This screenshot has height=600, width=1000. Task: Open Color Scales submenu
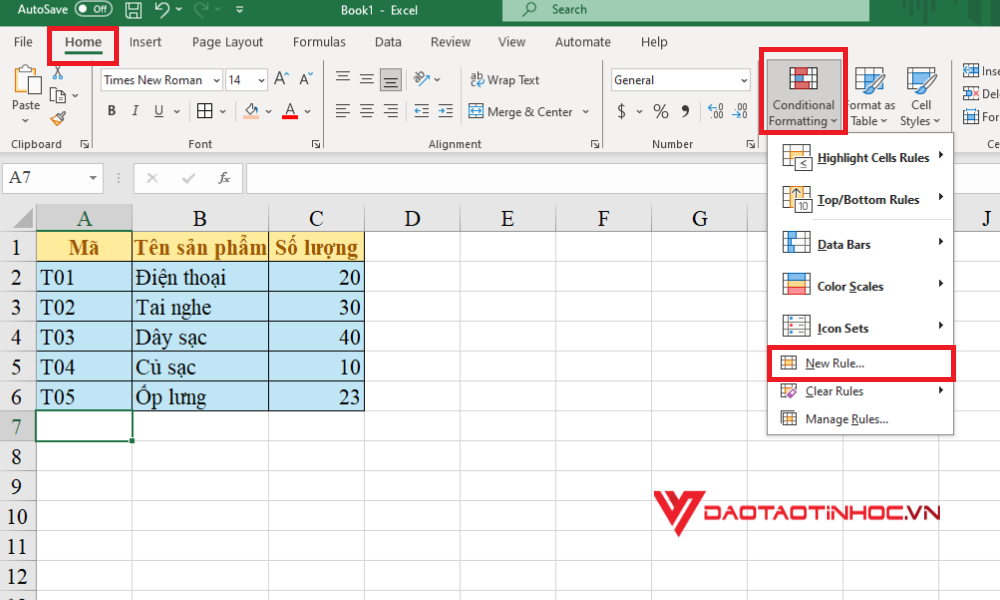tap(860, 286)
